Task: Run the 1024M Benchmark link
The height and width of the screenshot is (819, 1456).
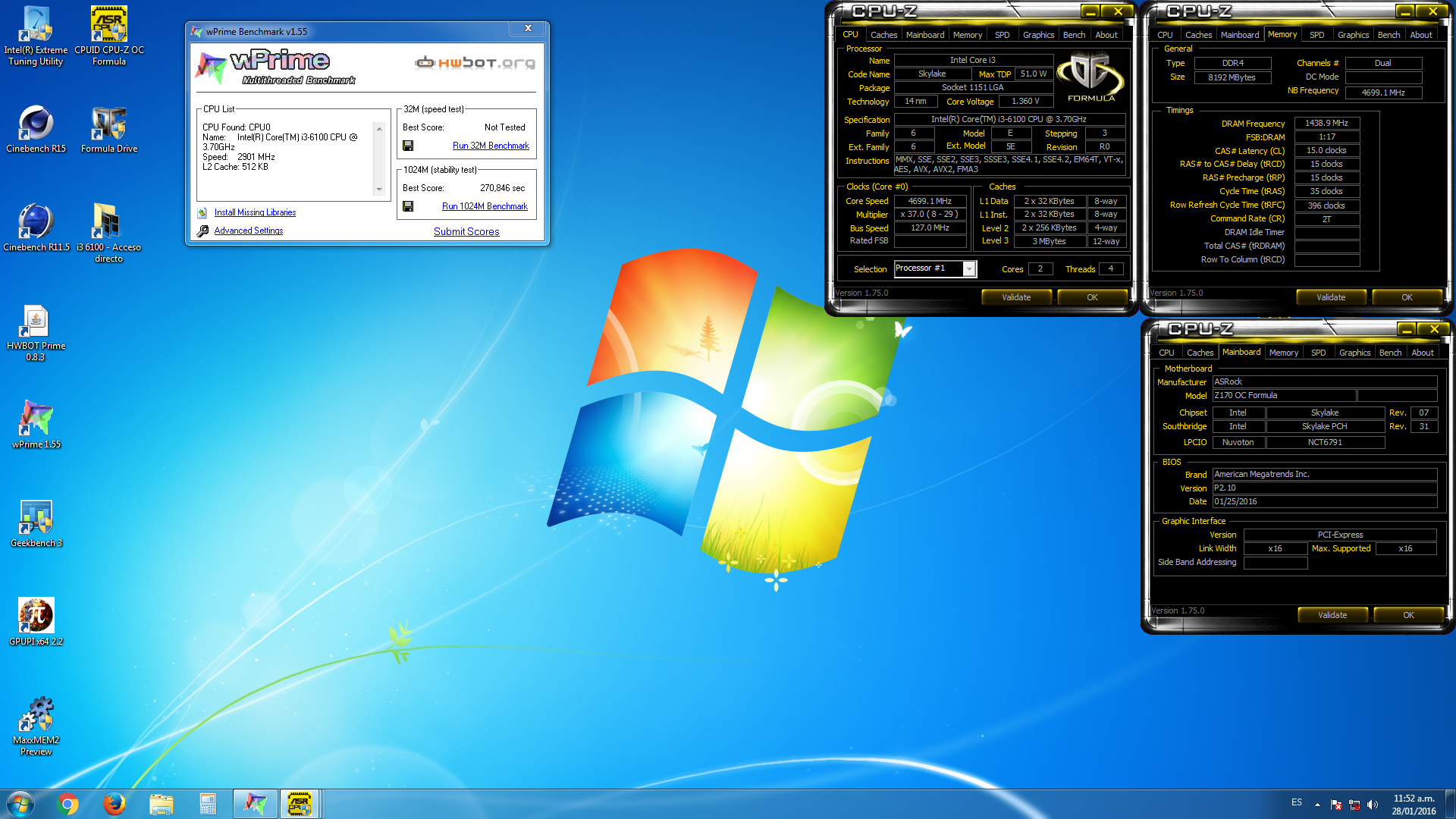Action: coord(485,206)
